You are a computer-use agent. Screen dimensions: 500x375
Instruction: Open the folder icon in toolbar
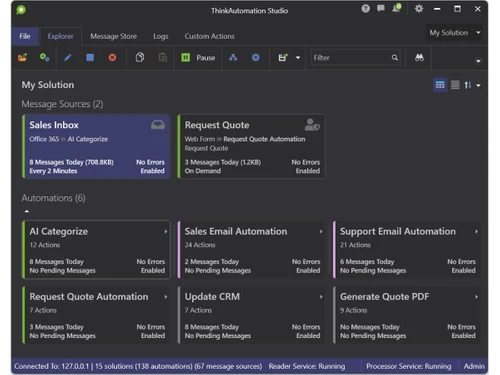point(22,58)
